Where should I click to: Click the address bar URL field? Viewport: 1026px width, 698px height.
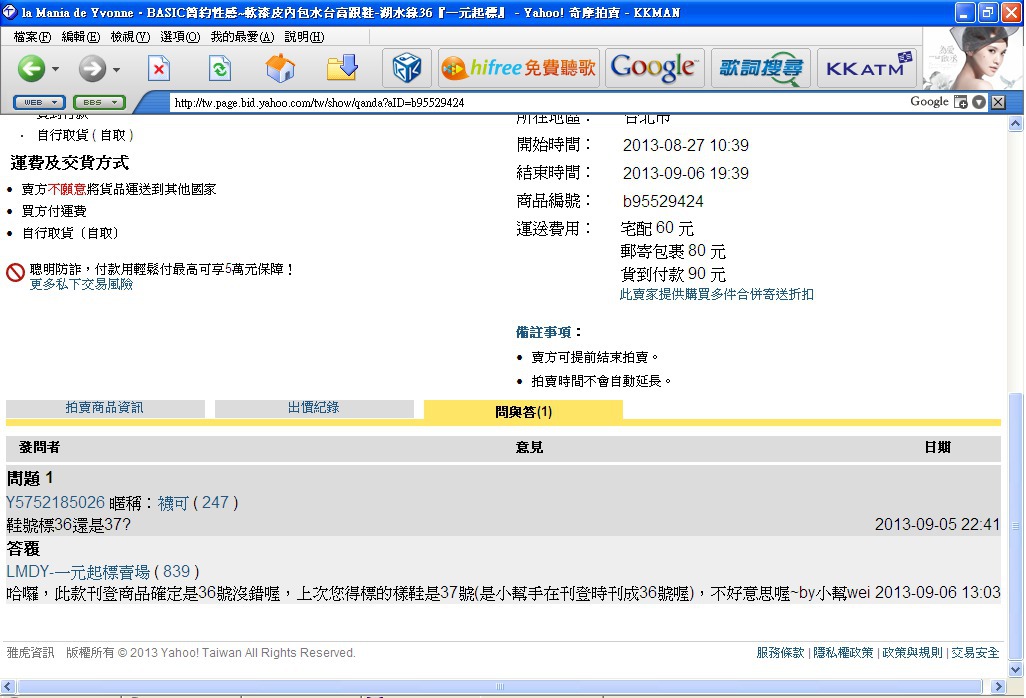pos(537,103)
